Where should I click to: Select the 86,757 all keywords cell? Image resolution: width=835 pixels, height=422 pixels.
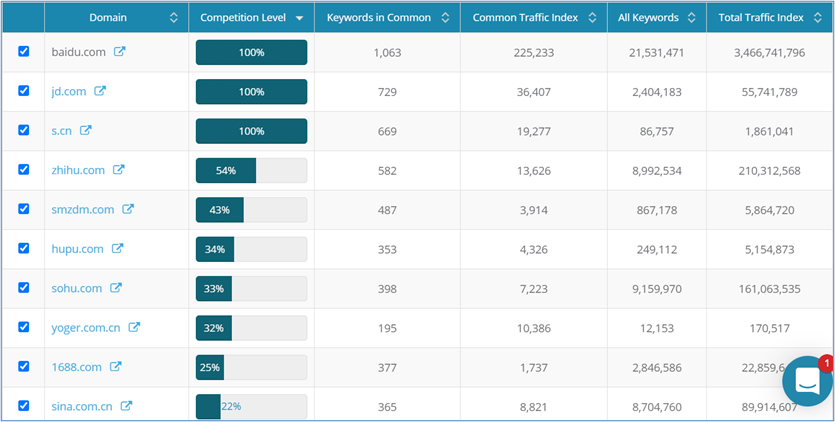657,132
